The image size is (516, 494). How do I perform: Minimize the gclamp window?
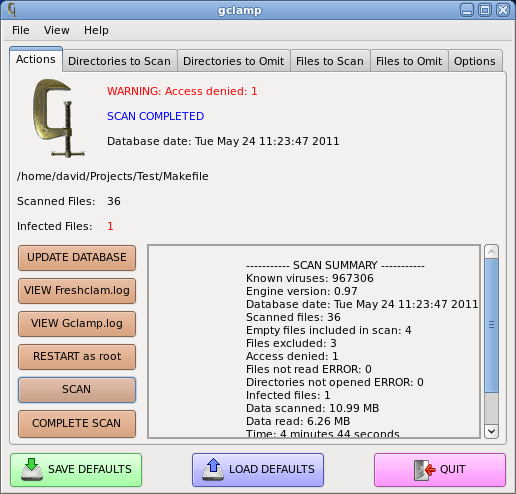tap(467, 10)
